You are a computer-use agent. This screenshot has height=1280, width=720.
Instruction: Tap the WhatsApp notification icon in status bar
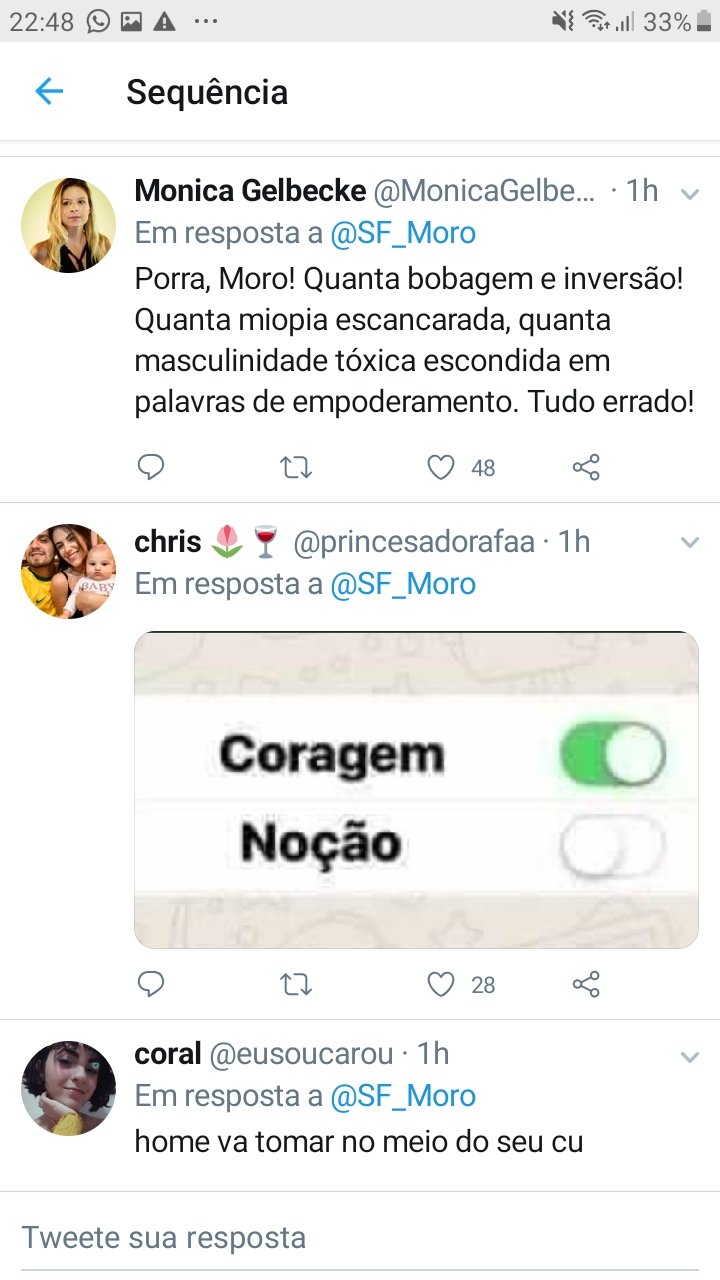(x=98, y=21)
